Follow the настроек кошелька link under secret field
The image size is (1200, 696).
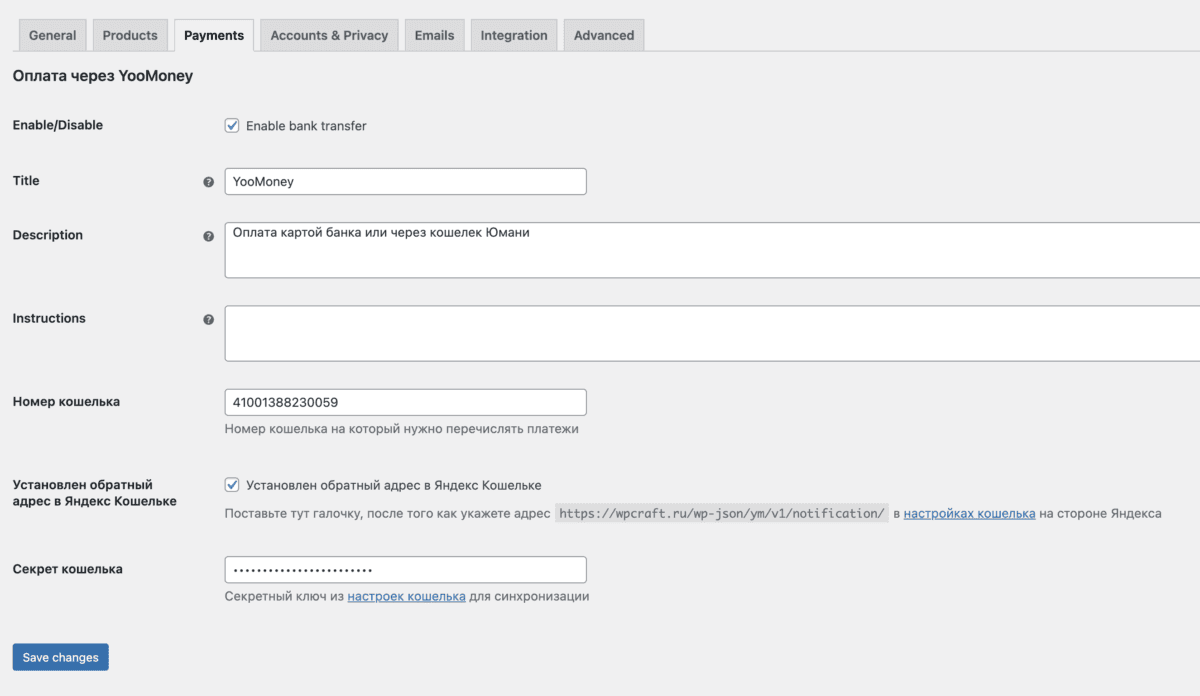coord(406,596)
